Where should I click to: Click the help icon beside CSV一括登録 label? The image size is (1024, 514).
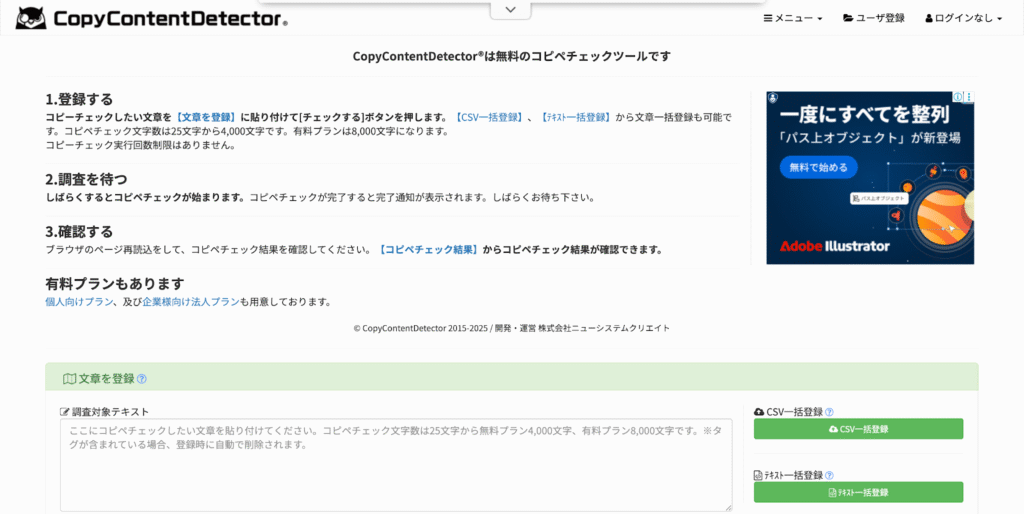(829, 412)
